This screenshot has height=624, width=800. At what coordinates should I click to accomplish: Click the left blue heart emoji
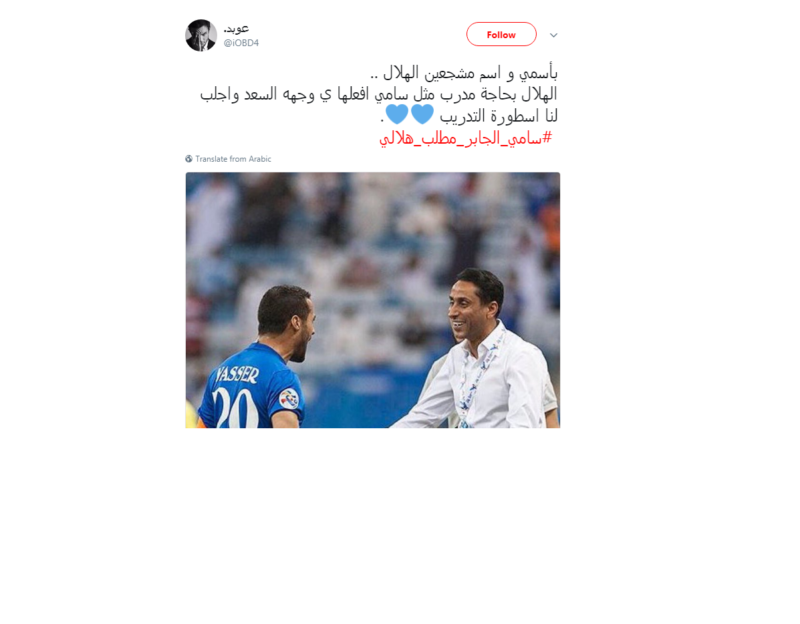pyautogui.click(x=397, y=114)
